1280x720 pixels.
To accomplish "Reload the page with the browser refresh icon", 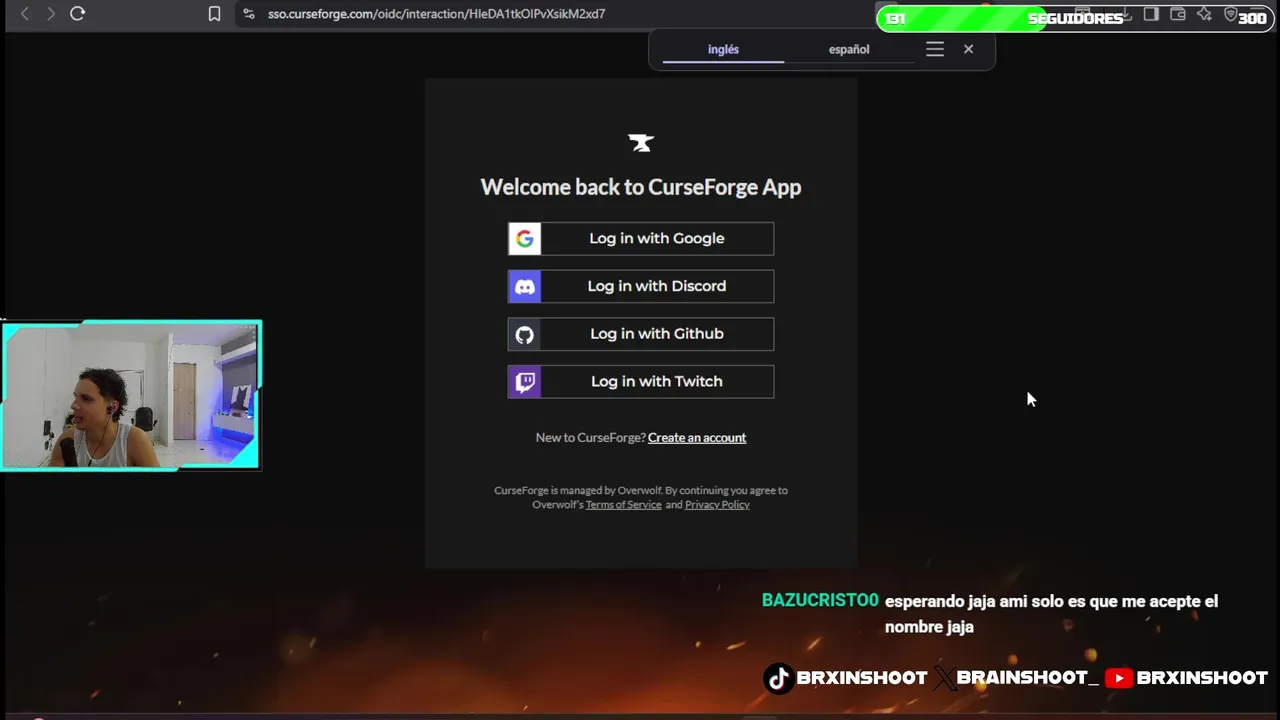I will [x=77, y=14].
